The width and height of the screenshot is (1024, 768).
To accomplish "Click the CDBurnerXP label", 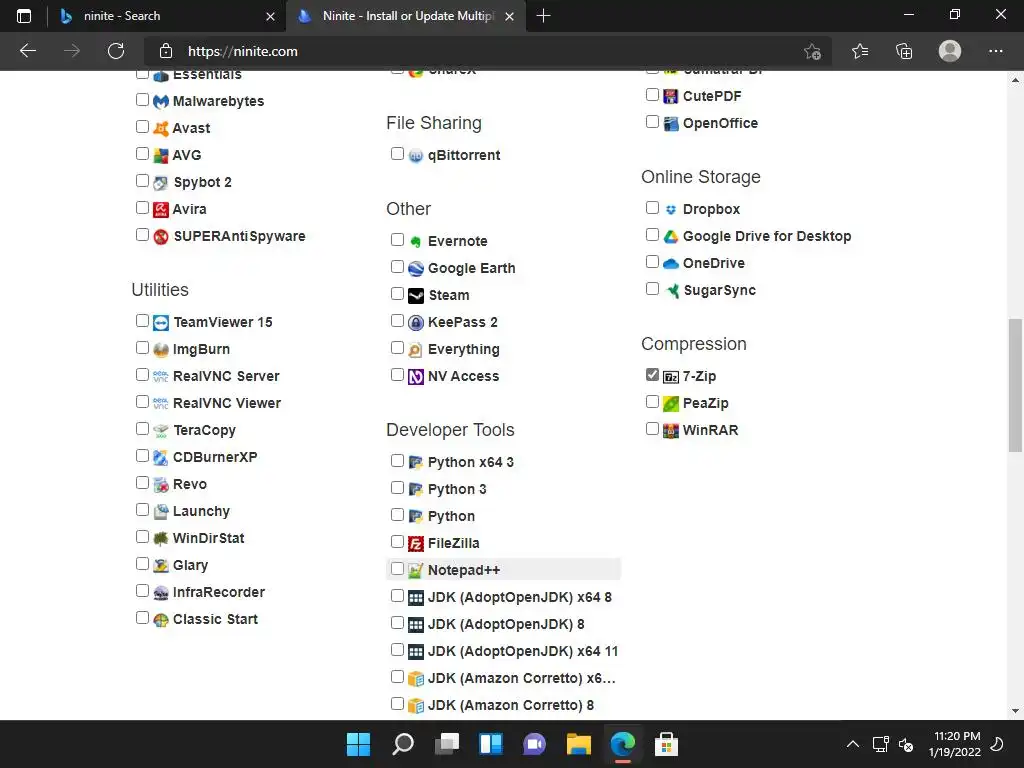I will pos(215,457).
